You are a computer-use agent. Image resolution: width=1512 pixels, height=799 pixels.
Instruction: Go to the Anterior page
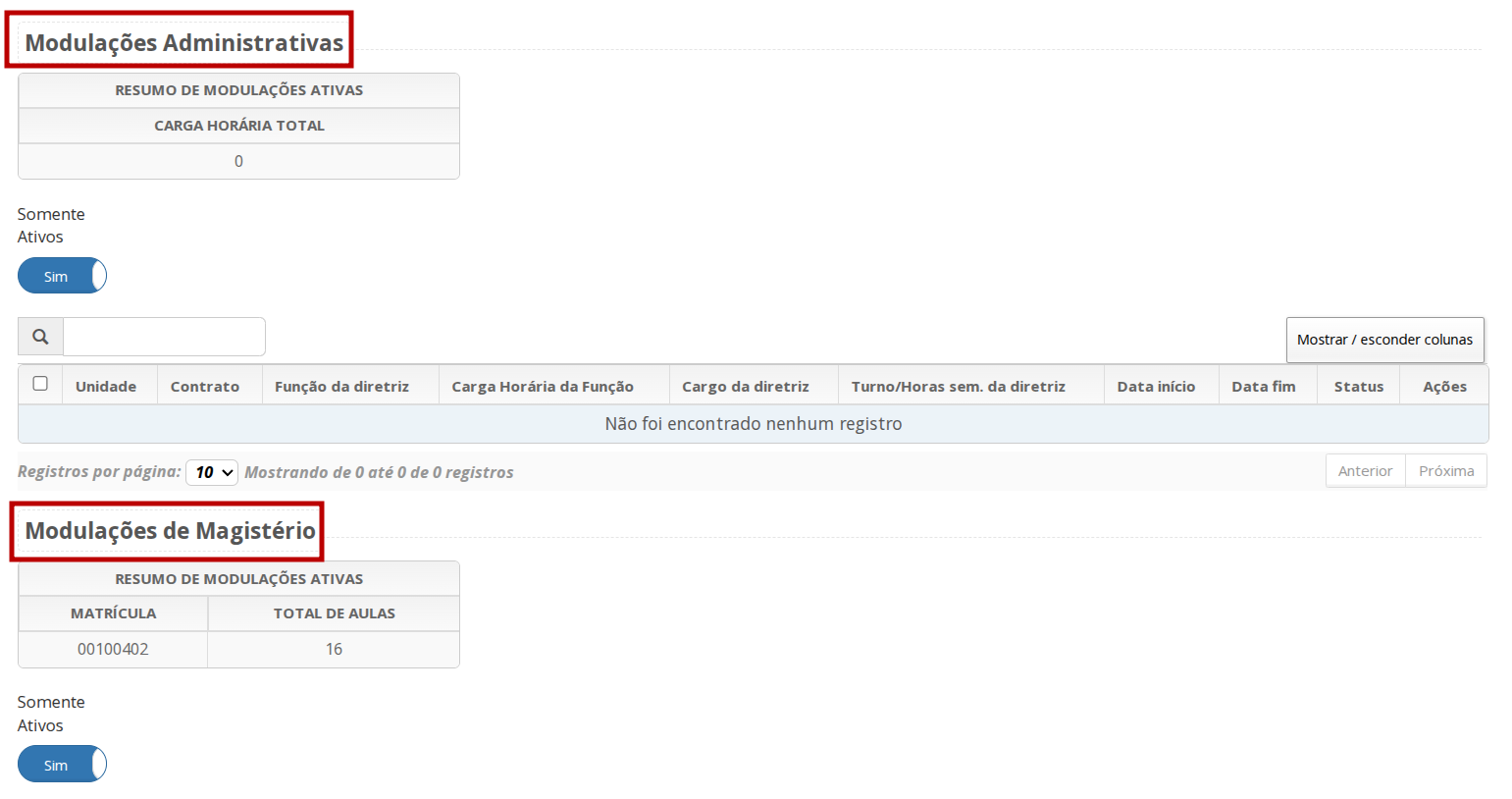click(x=1365, y=471)
